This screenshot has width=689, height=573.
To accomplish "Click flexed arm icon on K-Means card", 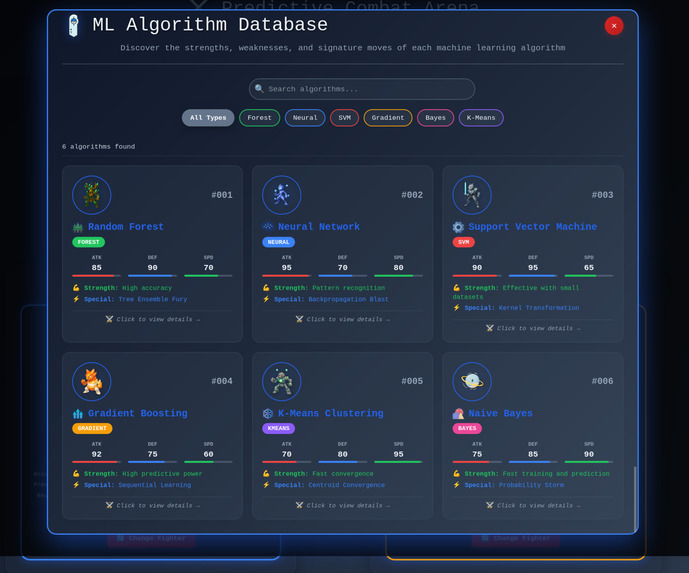I will pyautogui.click(x=266, y=474).
